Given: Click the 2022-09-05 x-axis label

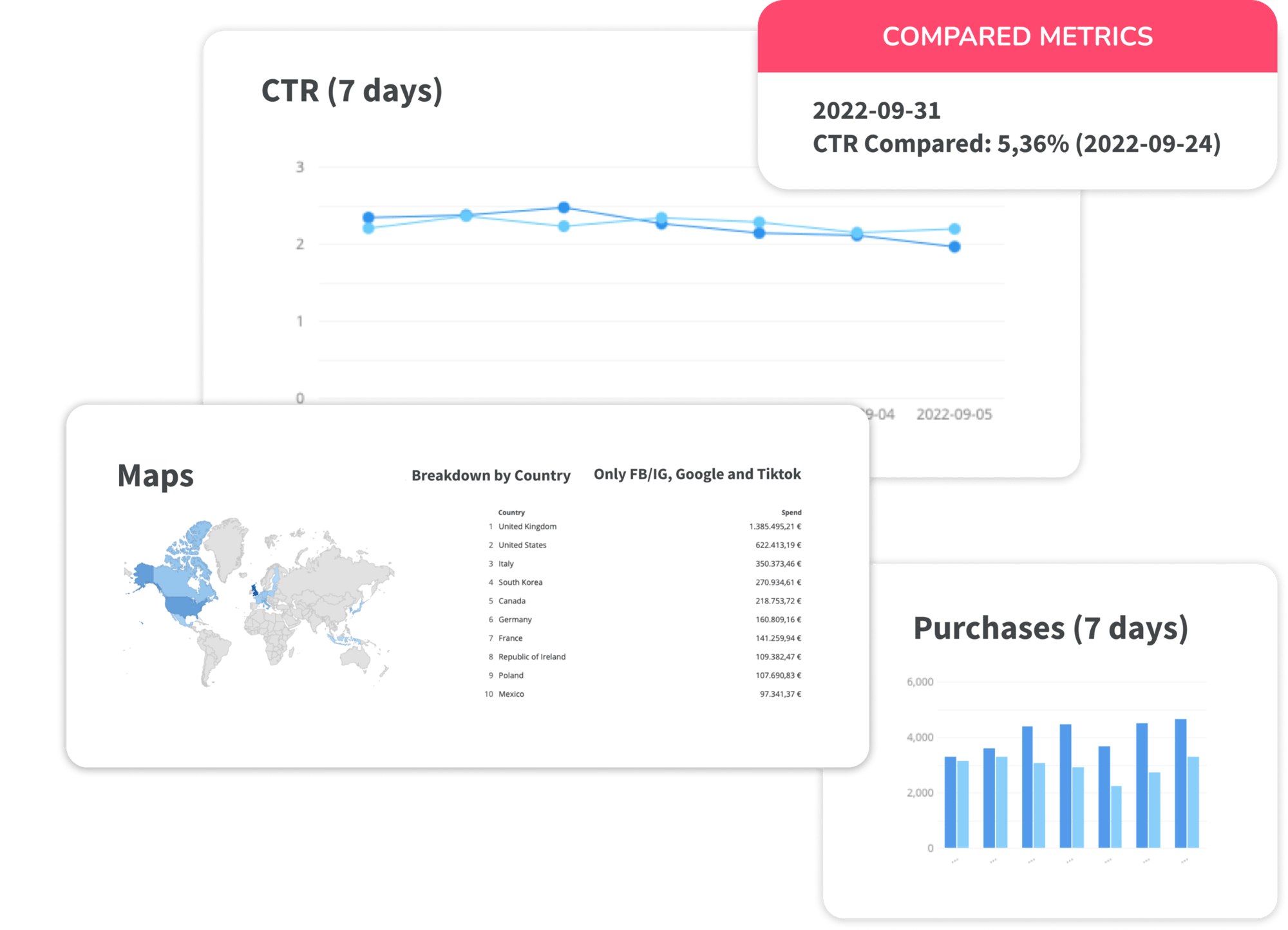Looking at the screenshot, I should tap(954, 414).
